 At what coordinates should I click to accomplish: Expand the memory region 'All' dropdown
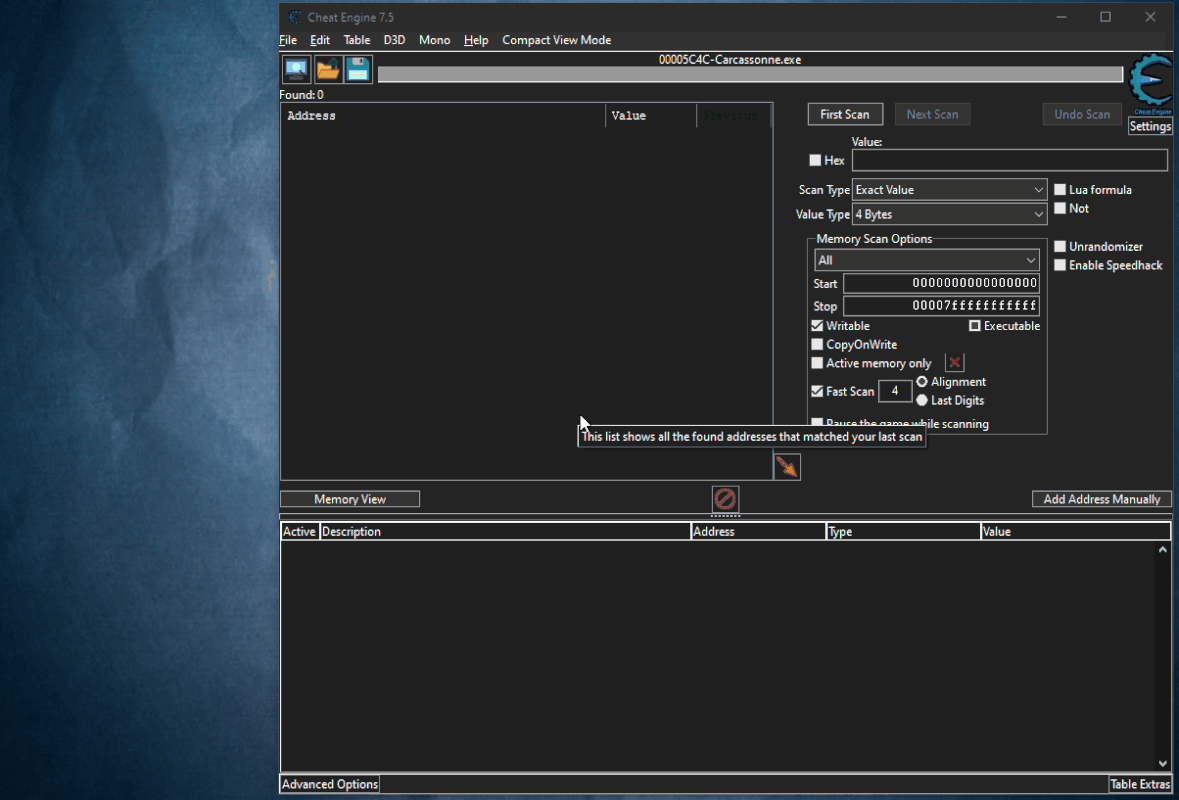(x=926, y=260)
